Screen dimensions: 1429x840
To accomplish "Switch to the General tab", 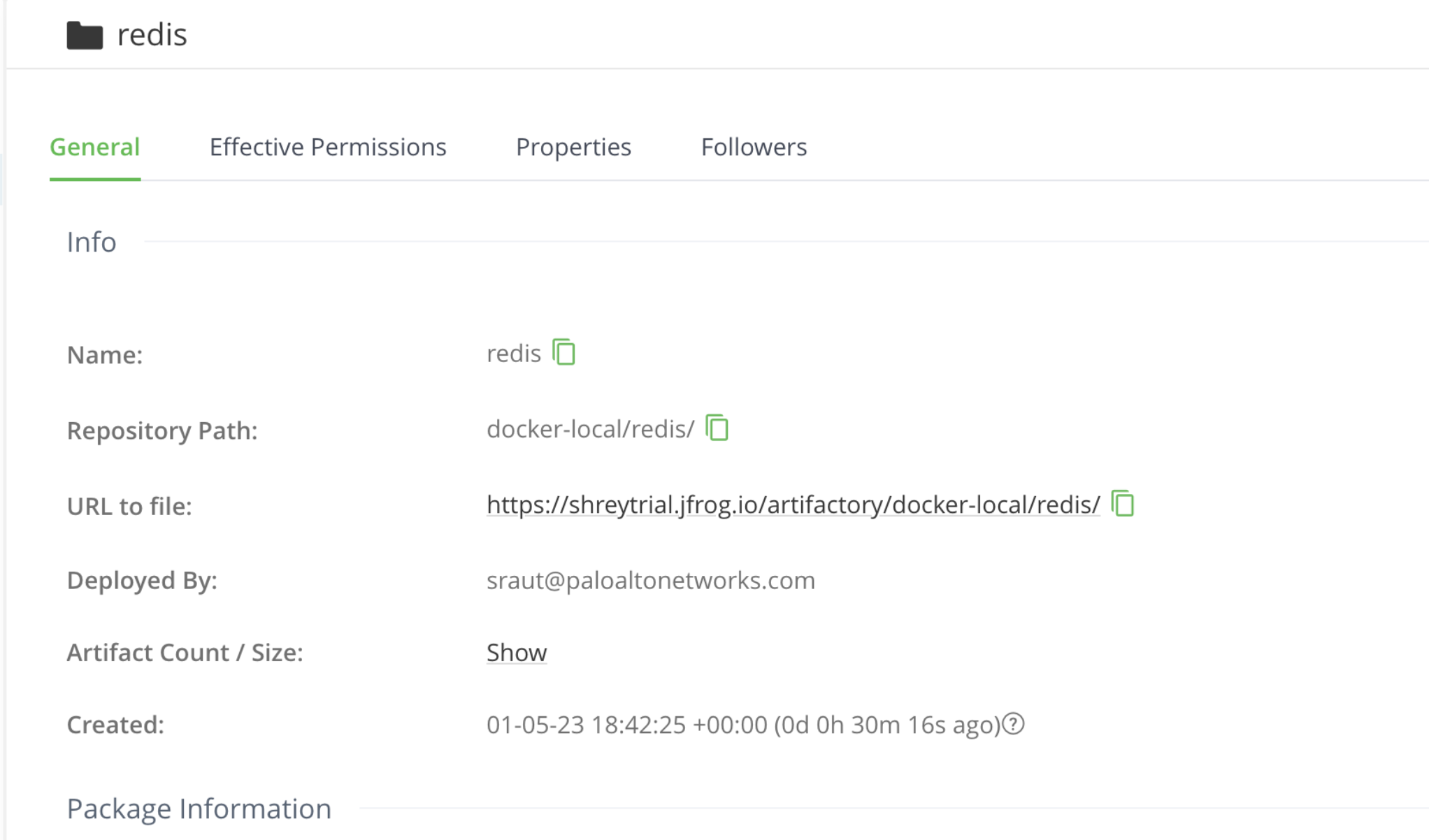I will (95, 147).
